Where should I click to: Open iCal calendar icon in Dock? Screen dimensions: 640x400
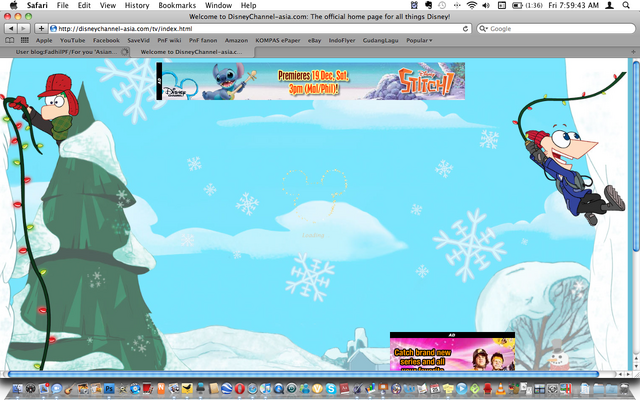pos(435,389)
